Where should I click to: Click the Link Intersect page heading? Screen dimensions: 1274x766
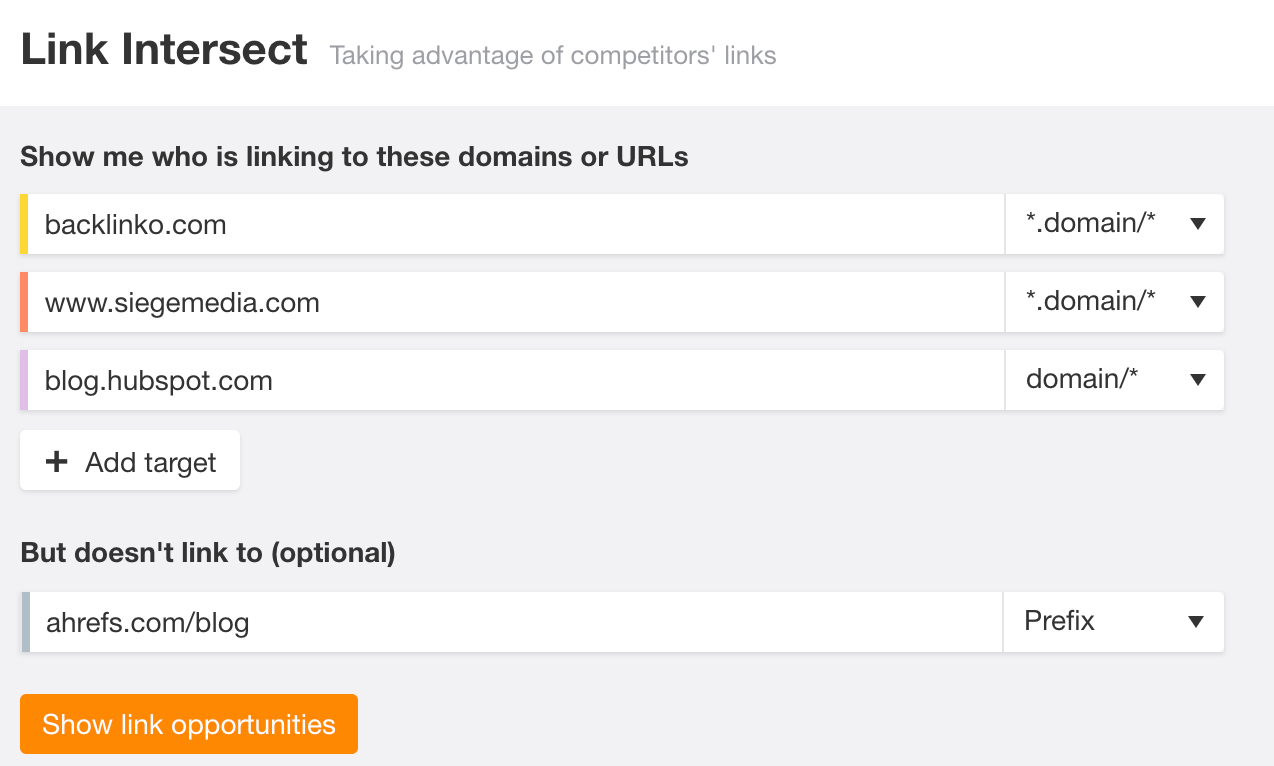tap(164, 49)
